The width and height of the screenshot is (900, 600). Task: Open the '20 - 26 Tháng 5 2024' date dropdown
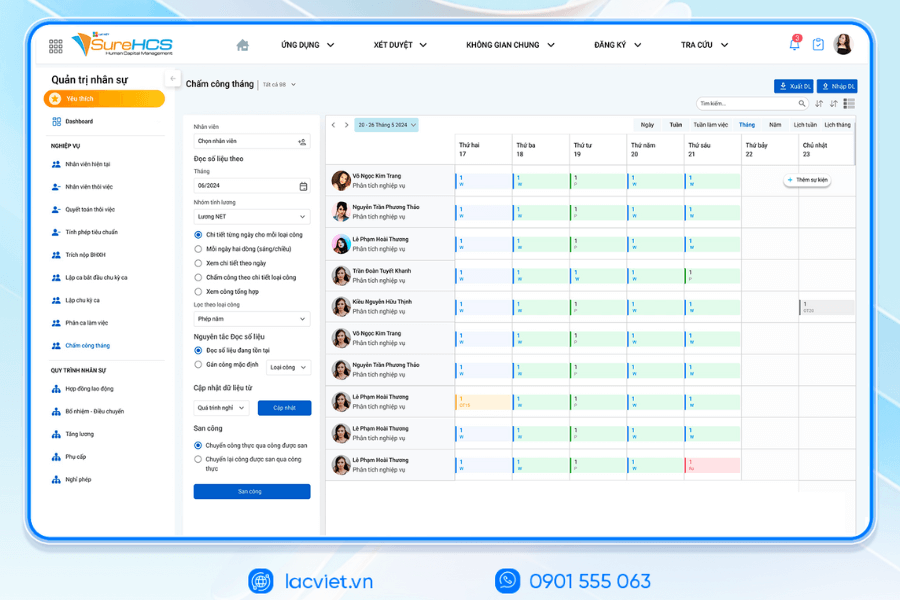click(386, 125)
